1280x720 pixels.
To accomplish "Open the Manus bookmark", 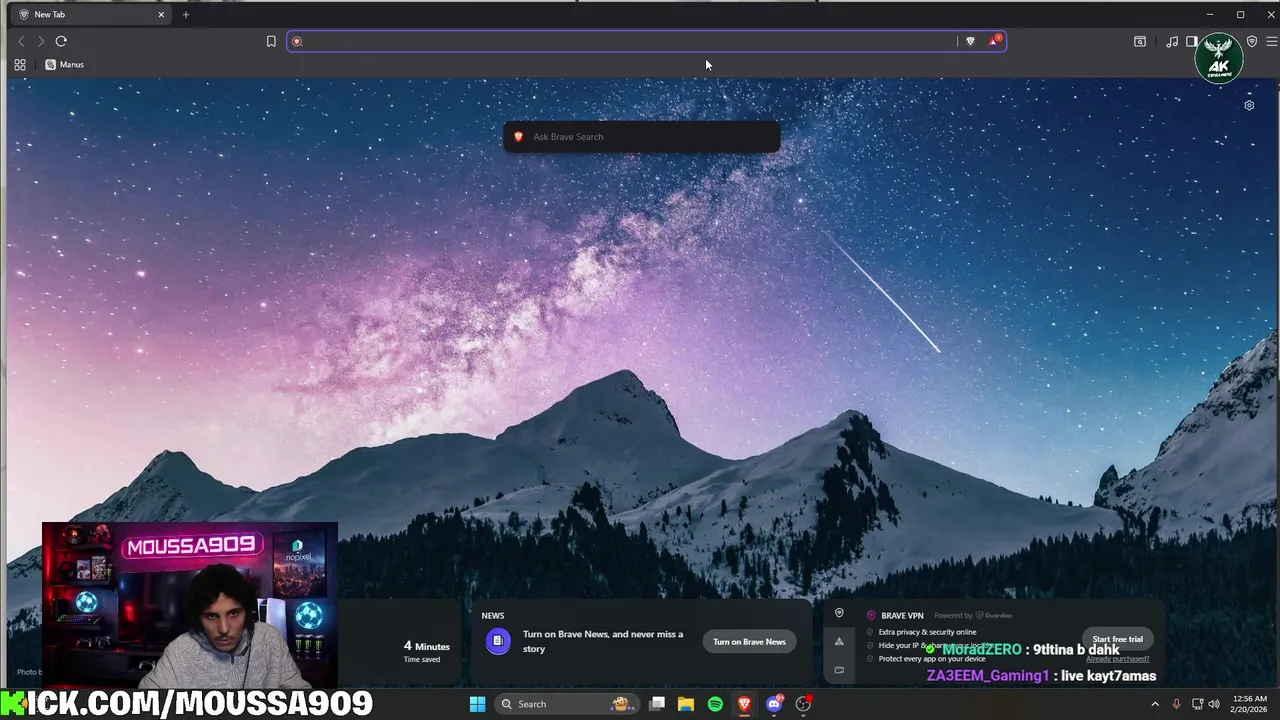I will pyautogui.click(x=64, y=64).
